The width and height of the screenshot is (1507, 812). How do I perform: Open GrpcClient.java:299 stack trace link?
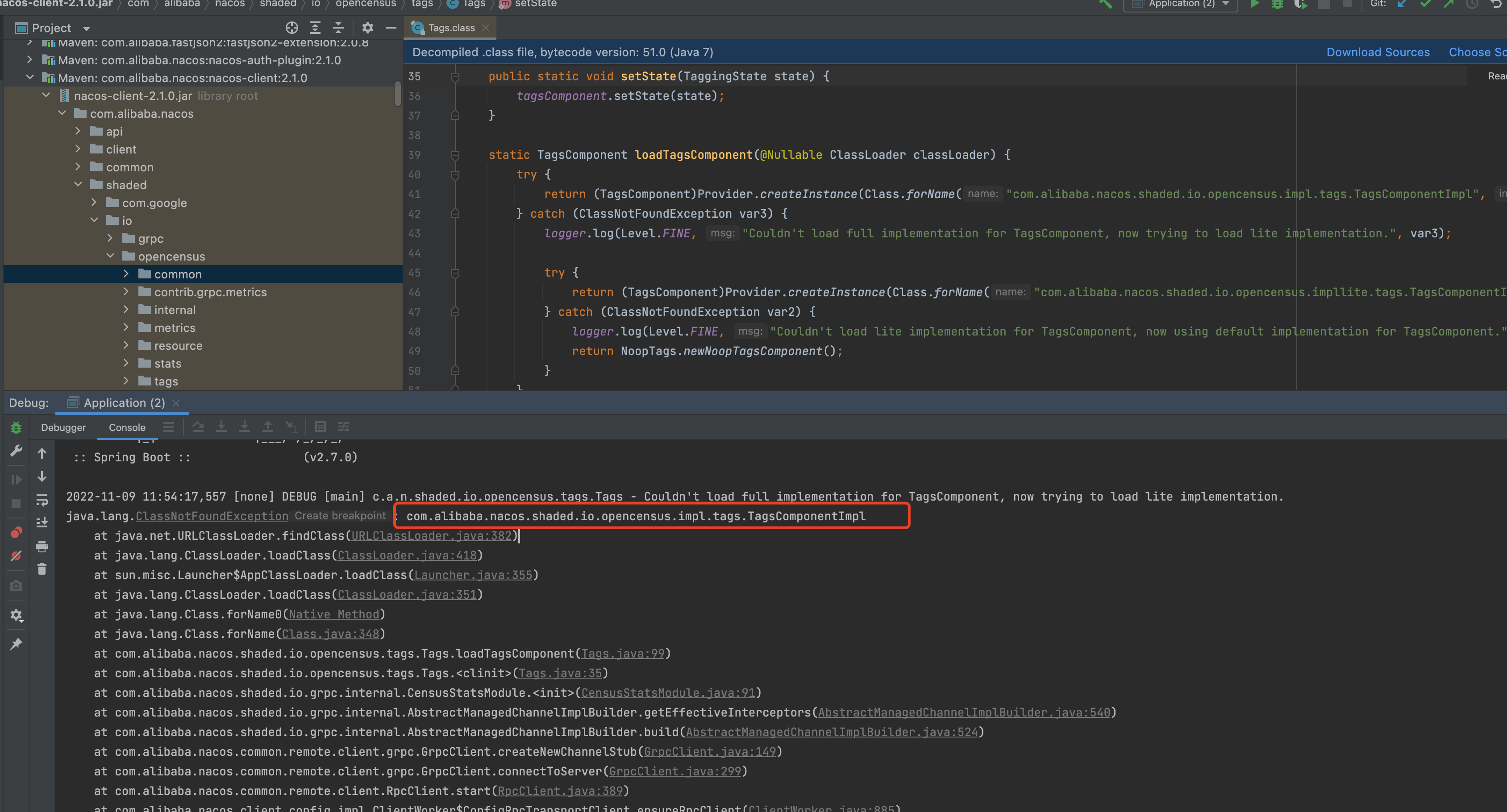point(675,771)
